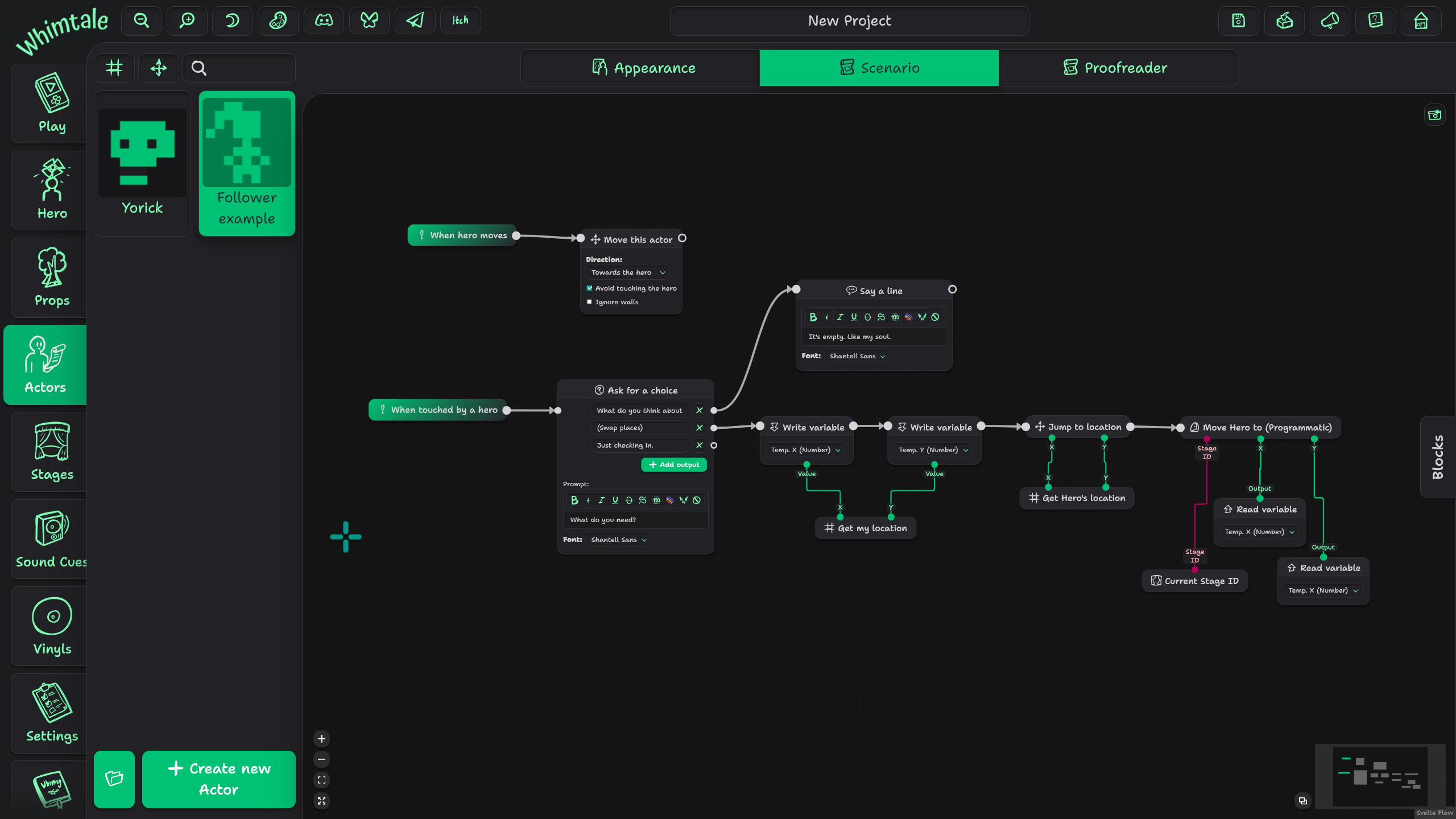Click the save project icon

tap(1238, 21)
